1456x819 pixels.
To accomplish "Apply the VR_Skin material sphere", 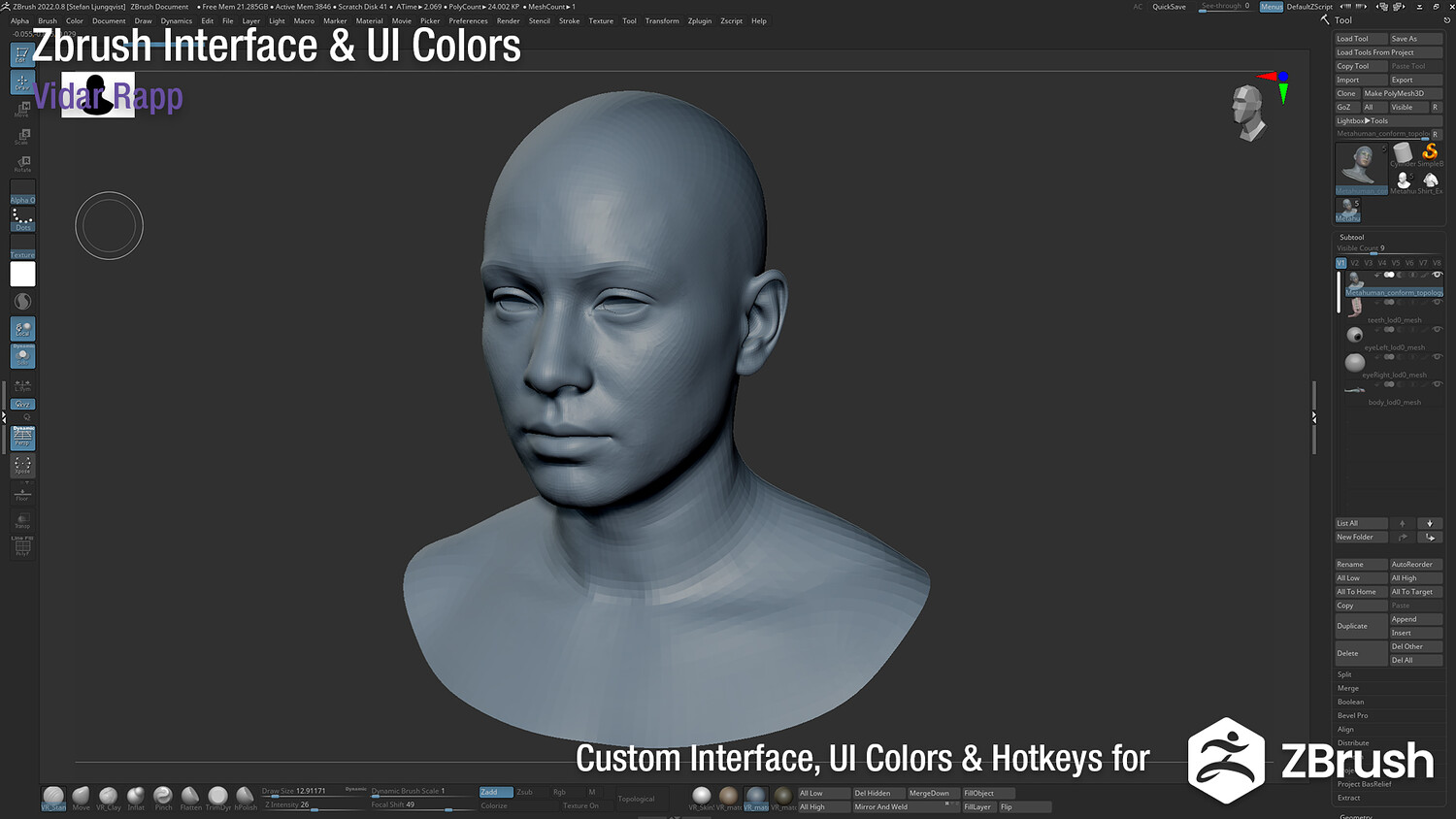I will point(701,798).
